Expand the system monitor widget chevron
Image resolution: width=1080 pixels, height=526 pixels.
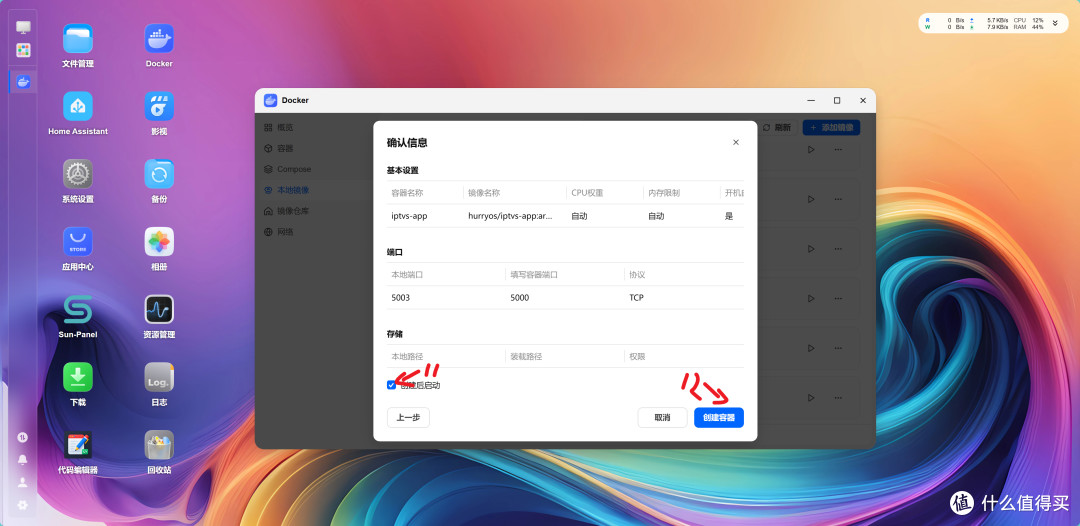point(1055,23)
